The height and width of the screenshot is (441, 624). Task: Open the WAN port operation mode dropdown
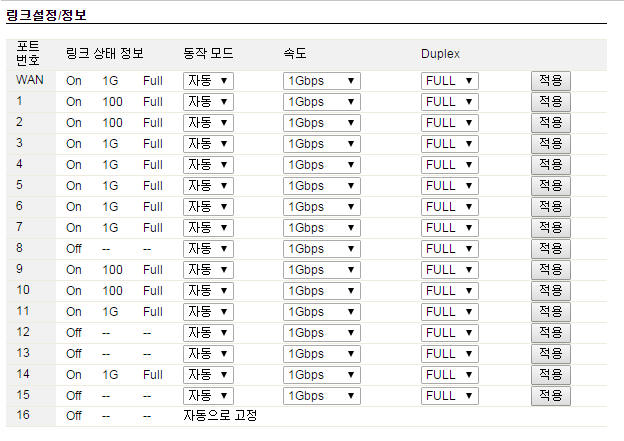coord(208,81)
